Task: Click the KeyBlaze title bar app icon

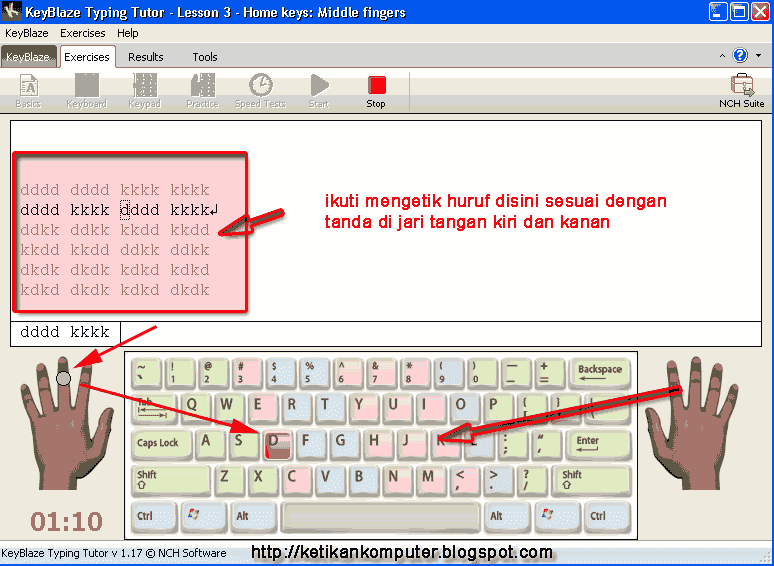Action: coord(11,11)
